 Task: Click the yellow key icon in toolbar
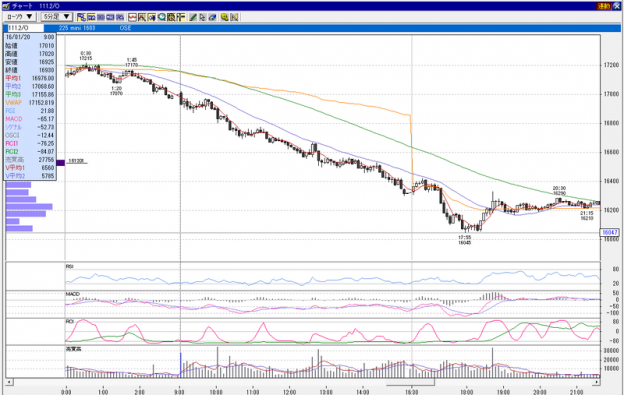tap(224, 17)
